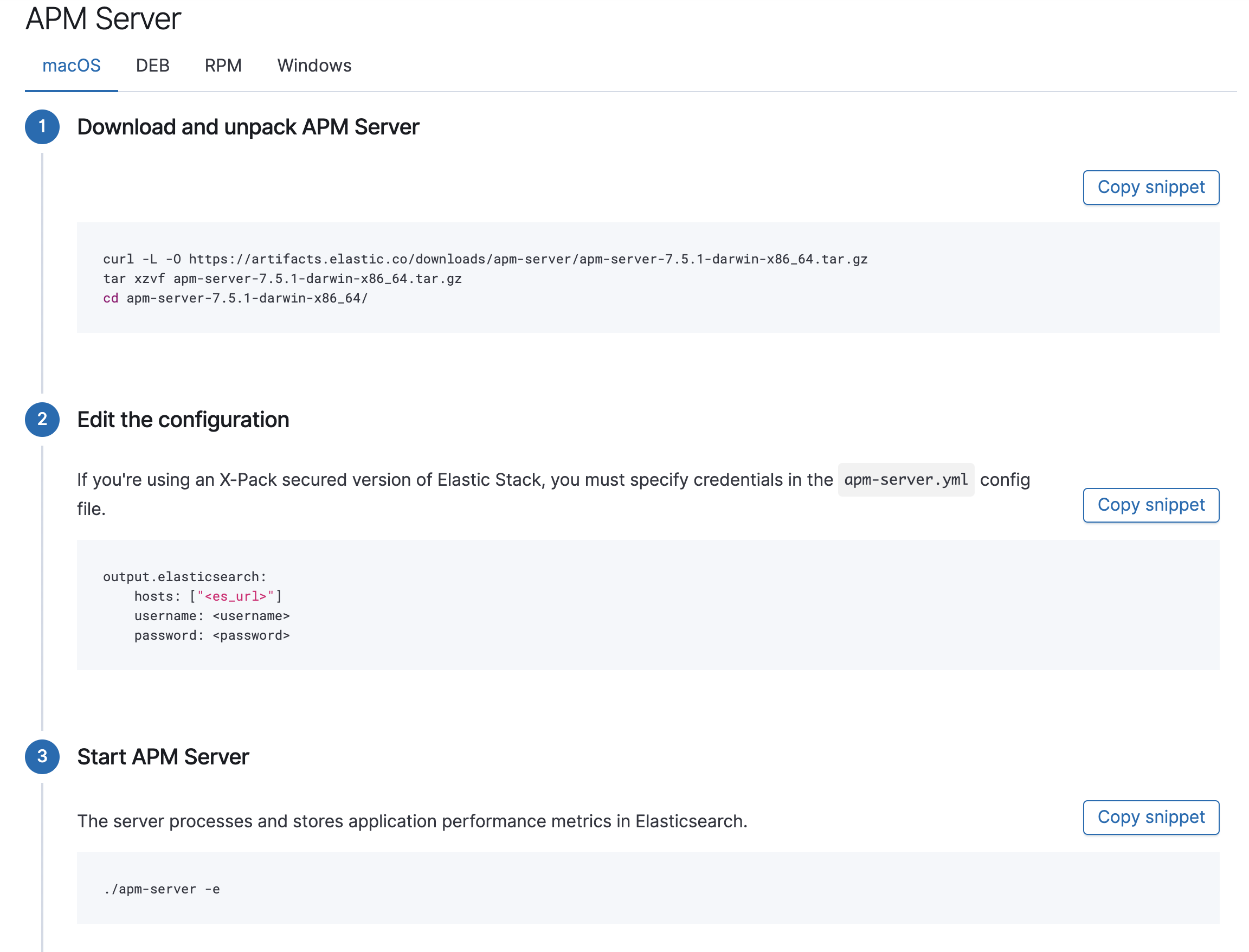This screenshot has width=1249, height=952.
Task: Click the apm-server.yml inline code label
Action: (906, 480)
